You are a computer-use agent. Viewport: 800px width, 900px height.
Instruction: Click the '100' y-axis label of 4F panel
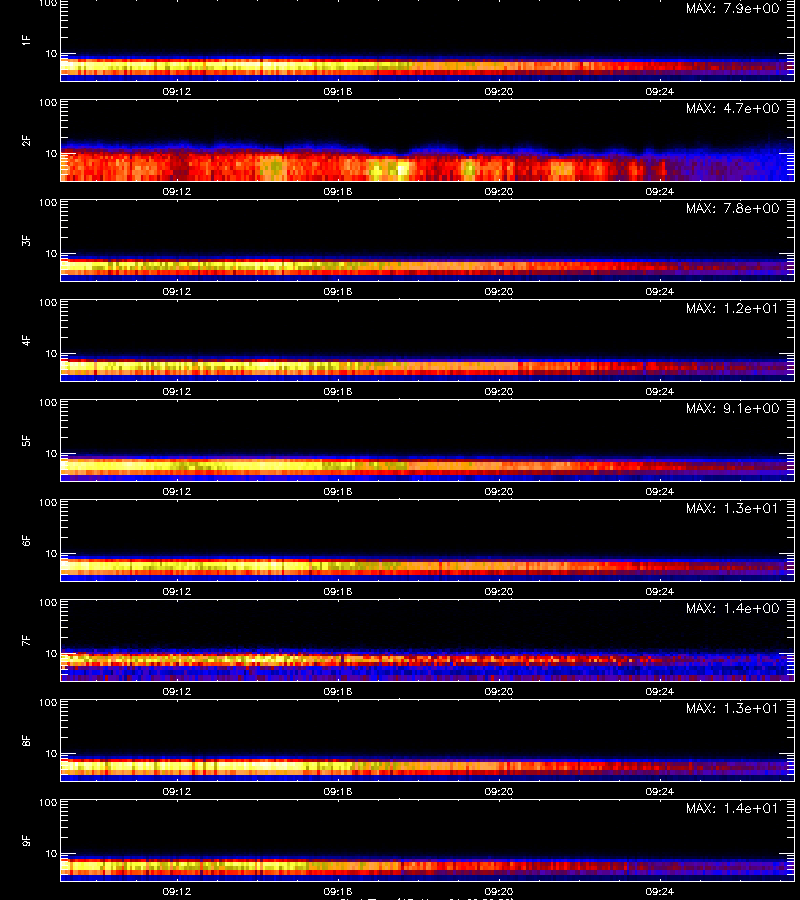pos(48,302)
